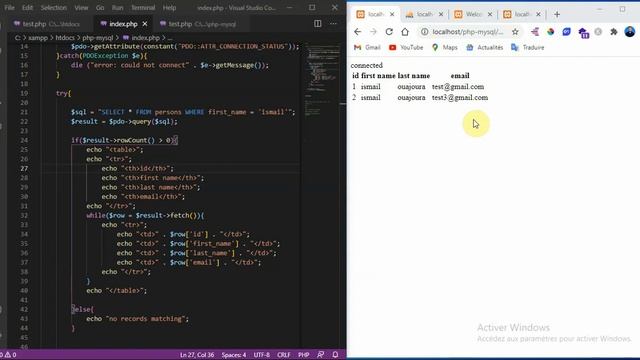Click the purple badge extension icon
640x360 pixels.
pos(583,33)
